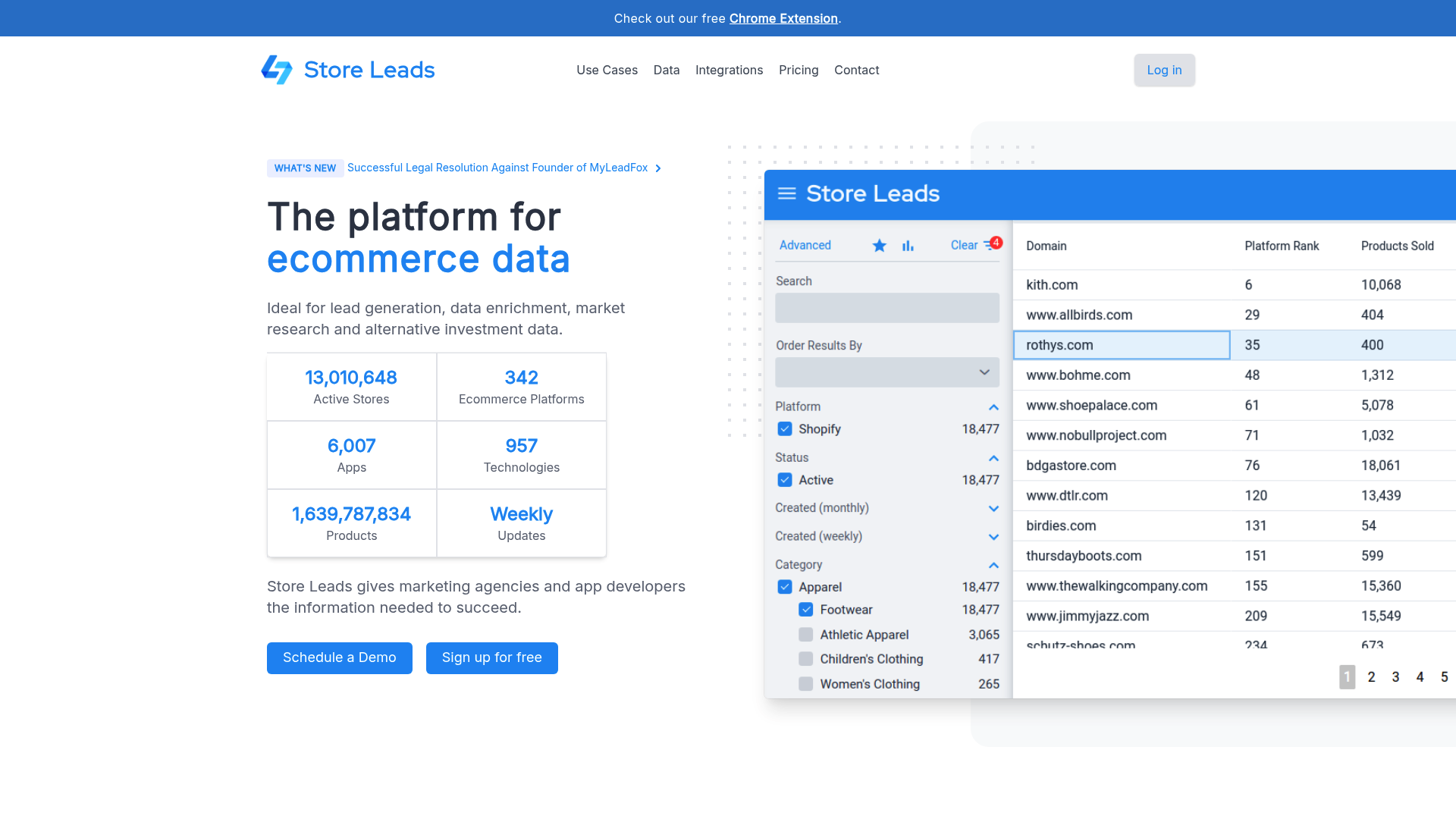Open the Order Results By dropdown
Viewport: 1456px width, 819px height.
887,372
